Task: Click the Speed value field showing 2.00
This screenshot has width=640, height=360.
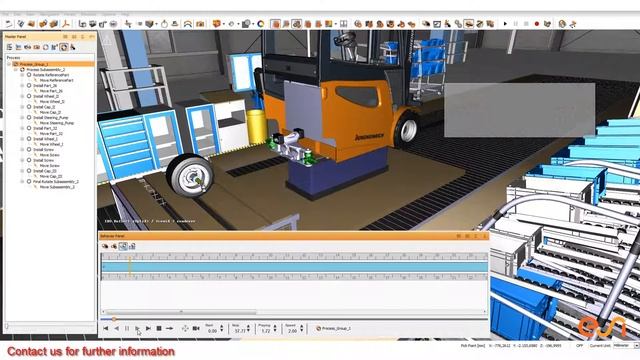Action: click(x=293, y=331)
